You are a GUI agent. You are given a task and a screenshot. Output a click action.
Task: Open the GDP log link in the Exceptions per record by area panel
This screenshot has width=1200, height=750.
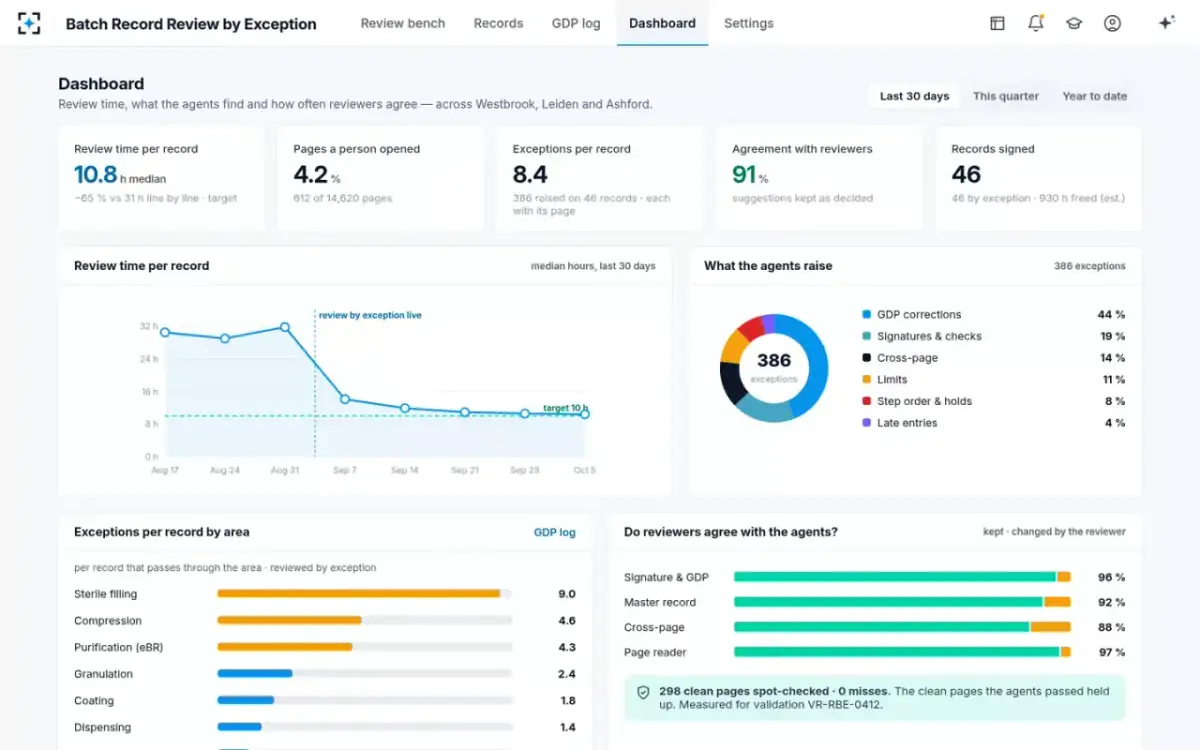pos(555,532)
